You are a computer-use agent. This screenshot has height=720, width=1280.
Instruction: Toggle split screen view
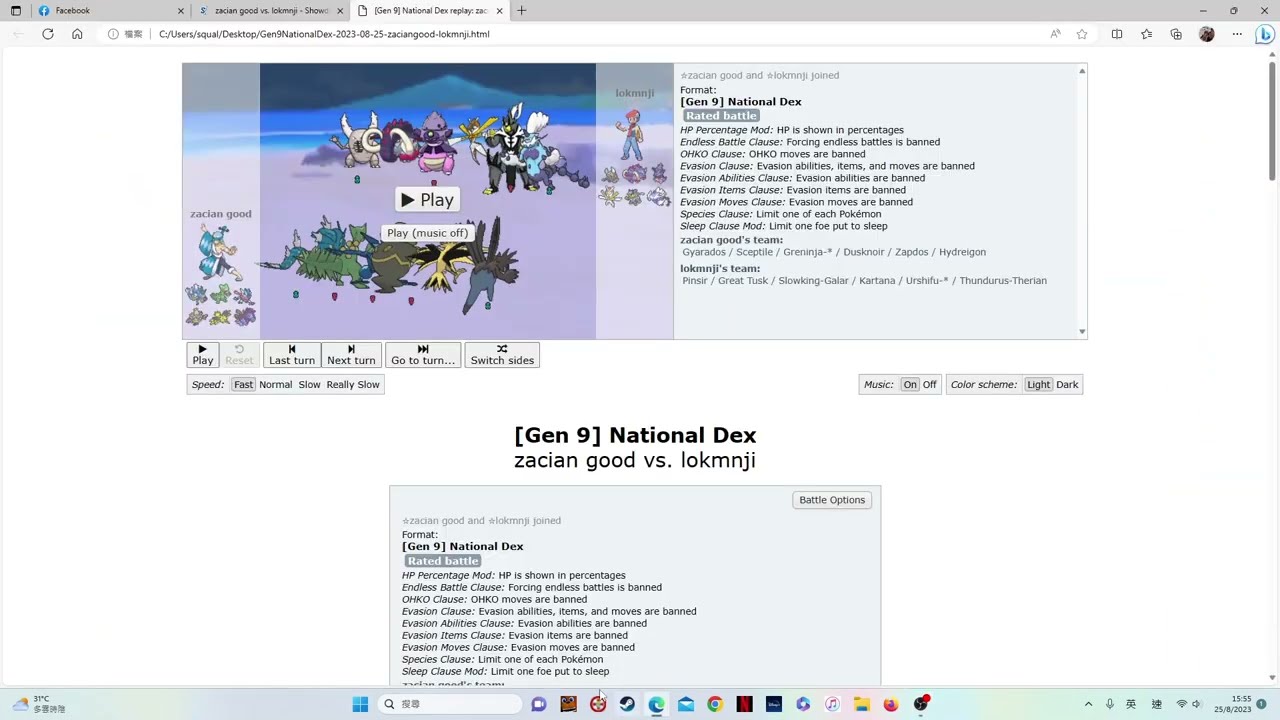pos(1117,34)
